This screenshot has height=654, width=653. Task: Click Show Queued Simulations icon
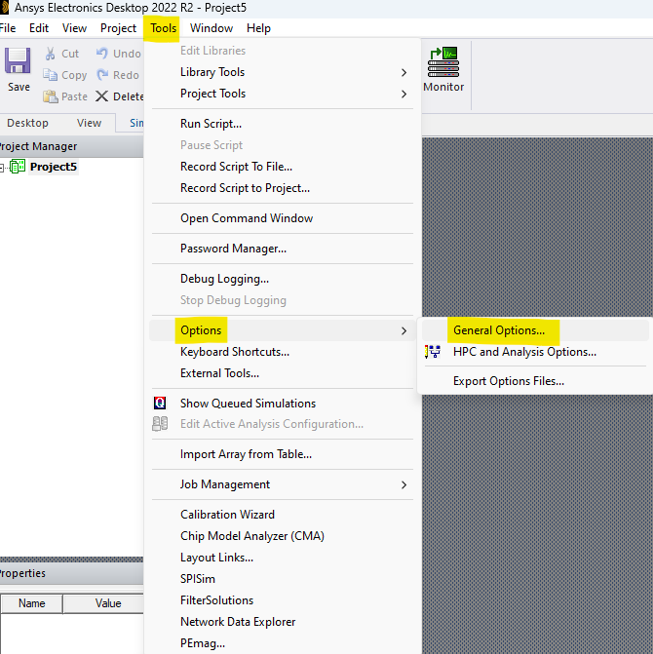tap(160, 403)
